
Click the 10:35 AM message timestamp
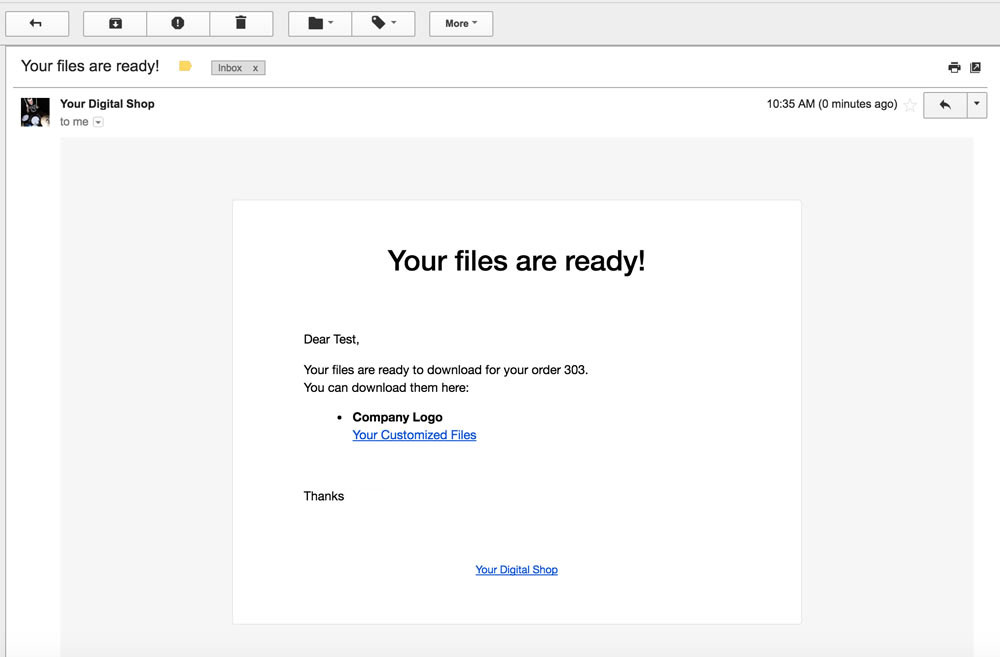pyautogui.click(x=831, y=104)
